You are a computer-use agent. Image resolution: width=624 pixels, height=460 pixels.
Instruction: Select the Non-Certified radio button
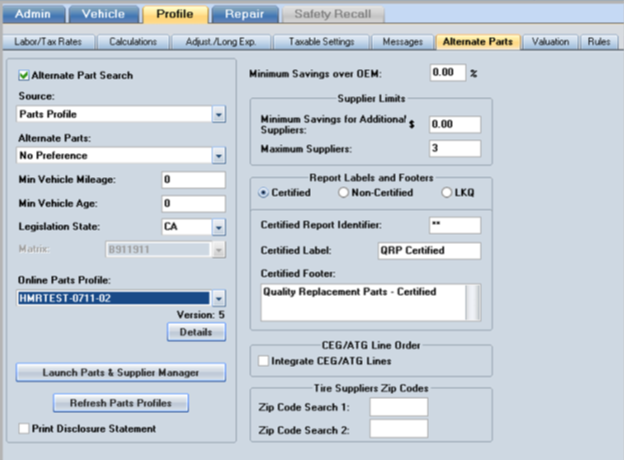click(x=345, y=192)
